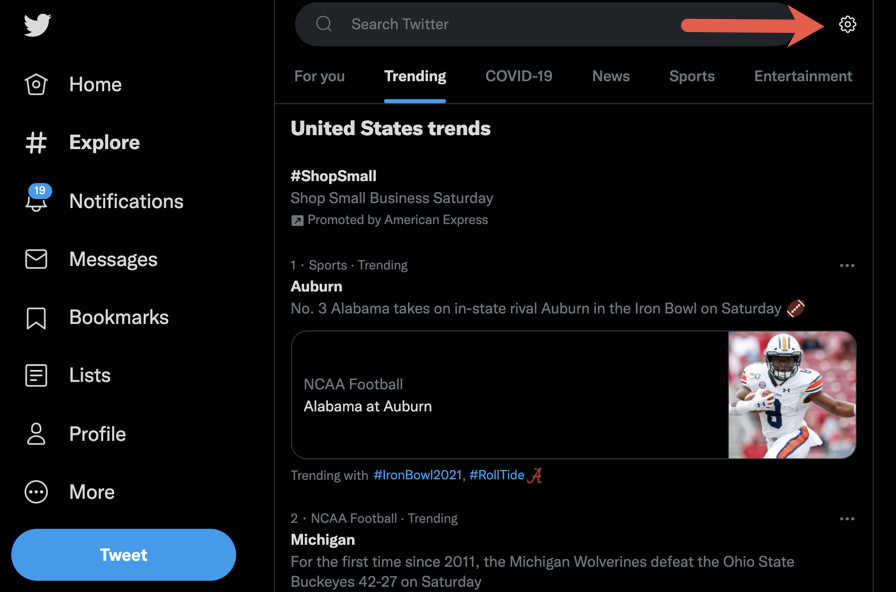Click the Explore hashtag icon
Image resolution: width=896 pixels, height=592 pixels.
tap(36, 143)
